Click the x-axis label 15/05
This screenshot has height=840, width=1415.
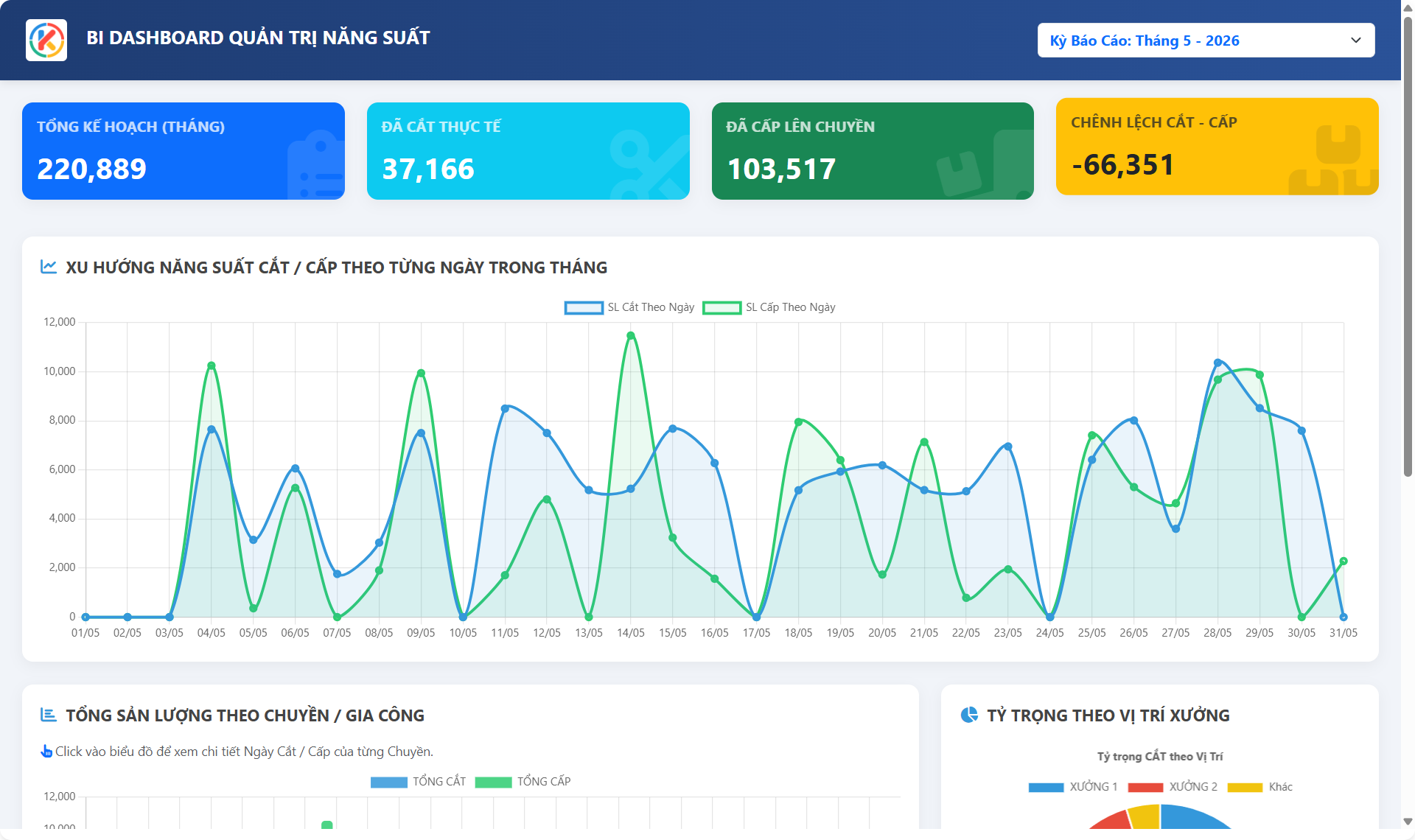tap(673, 633)
